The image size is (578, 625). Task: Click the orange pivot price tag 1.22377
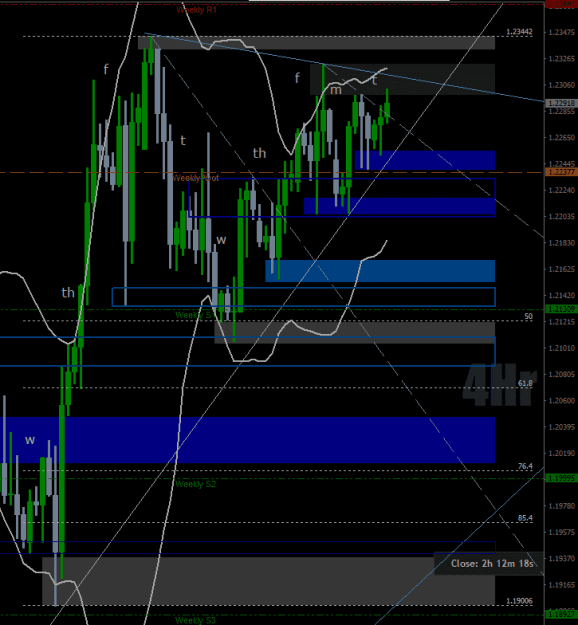(561, 172)
